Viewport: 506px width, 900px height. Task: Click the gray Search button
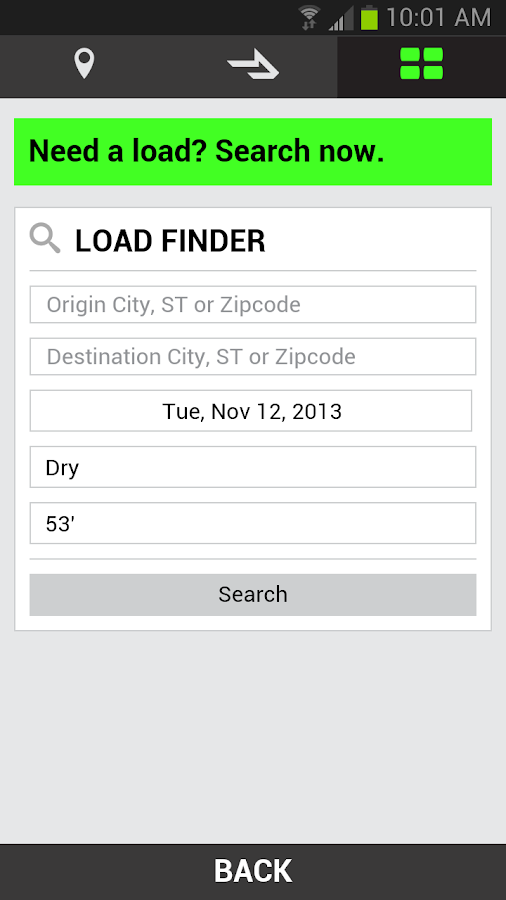(253, 595)
